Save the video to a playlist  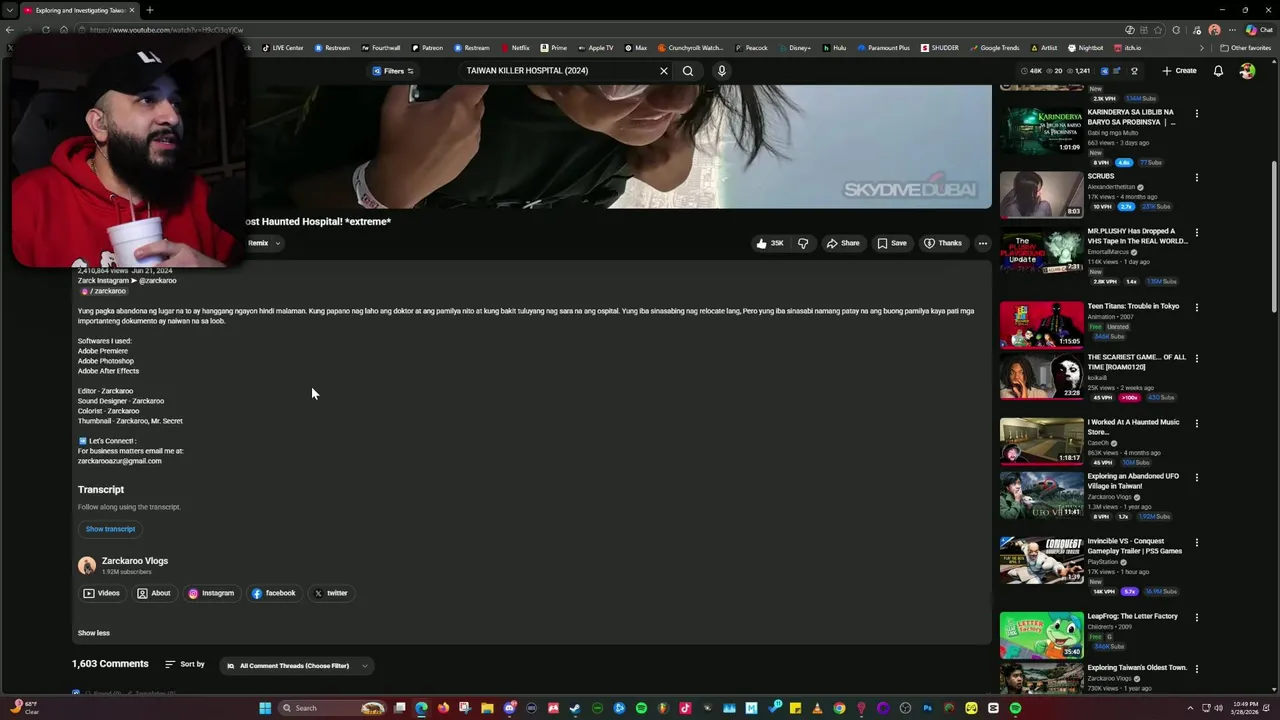point(892,243)
